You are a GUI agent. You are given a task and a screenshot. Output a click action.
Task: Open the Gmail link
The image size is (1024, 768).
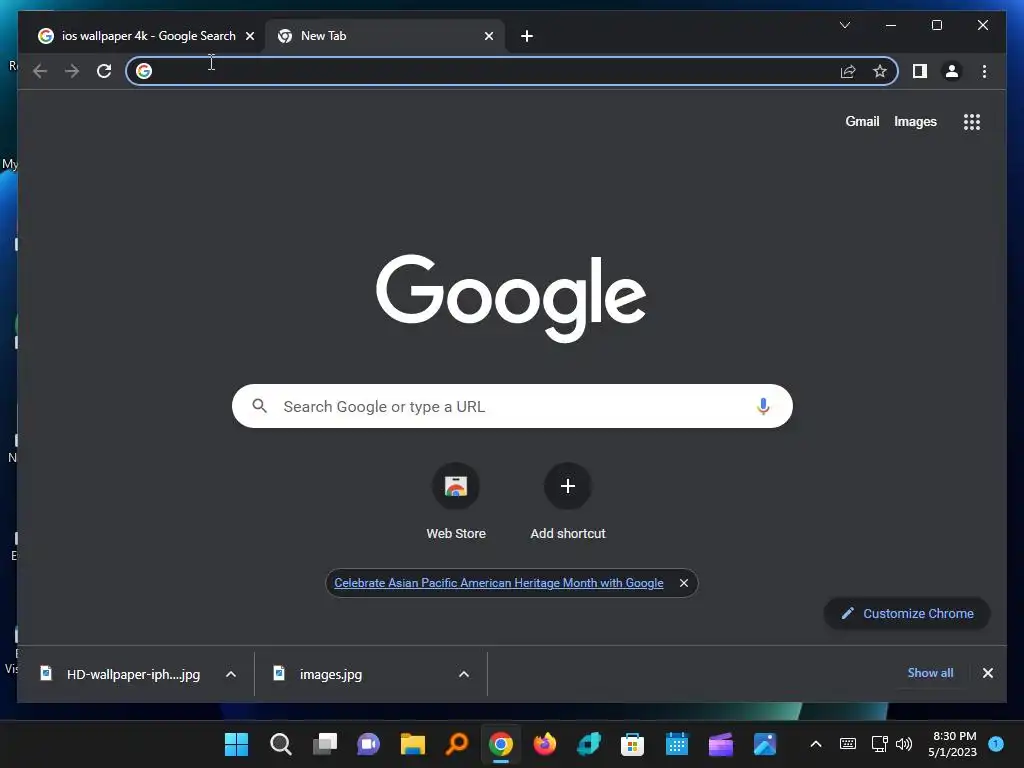coord(862,121)
